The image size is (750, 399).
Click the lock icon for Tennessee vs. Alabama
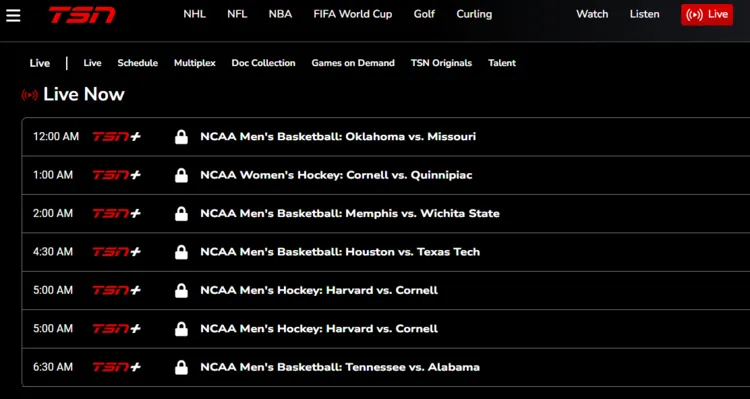pyautogui.click(x=181, y=367)
